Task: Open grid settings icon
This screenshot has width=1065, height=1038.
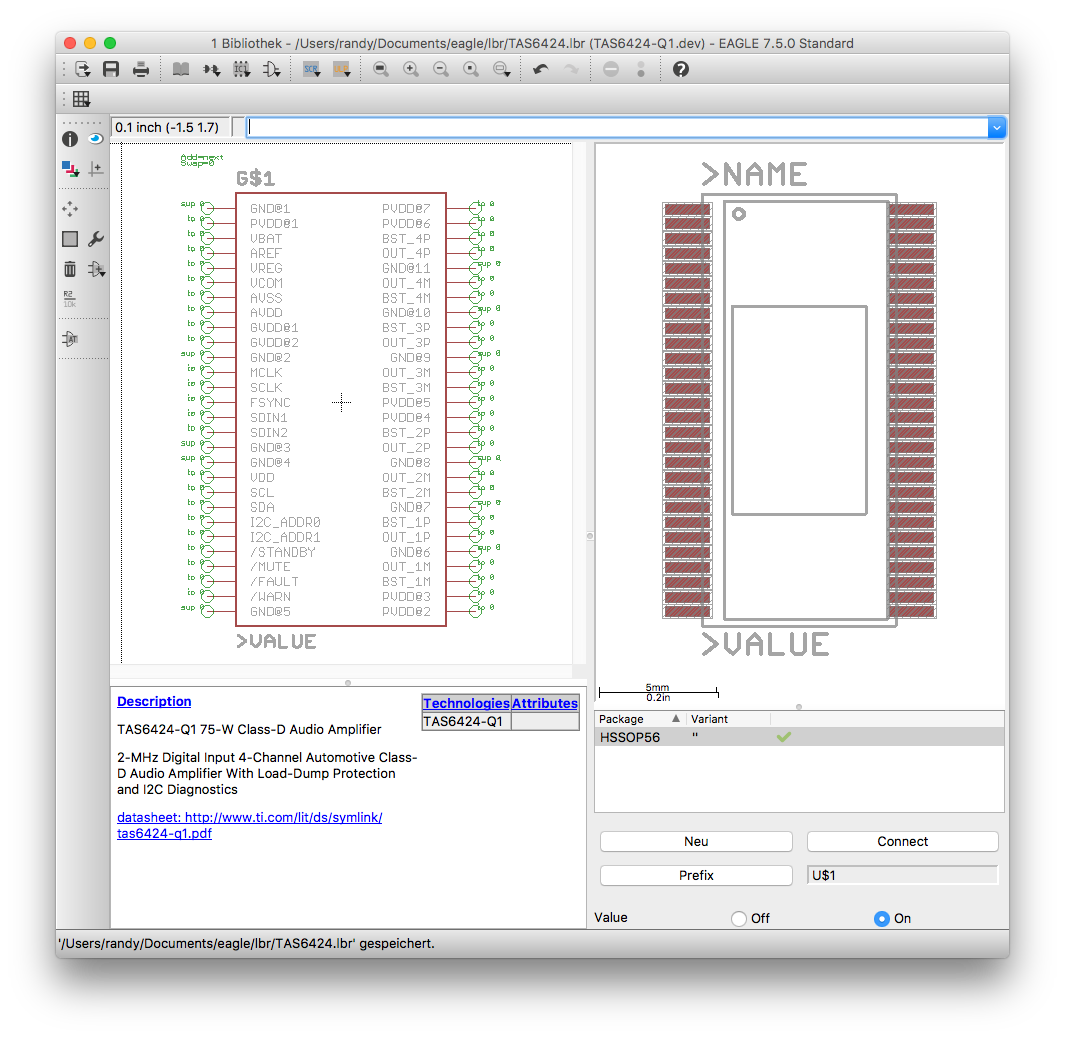Action: tap(82, 99)
